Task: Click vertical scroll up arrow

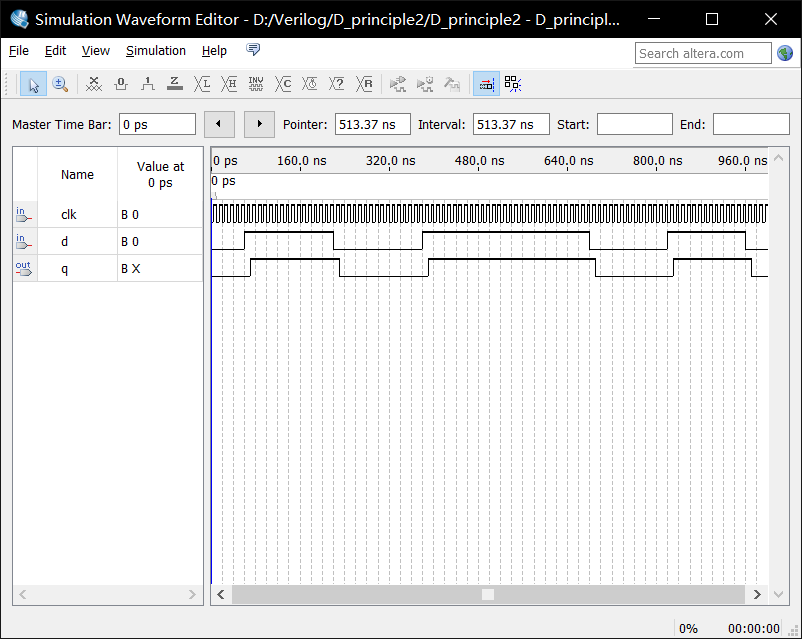Action: 778,158
